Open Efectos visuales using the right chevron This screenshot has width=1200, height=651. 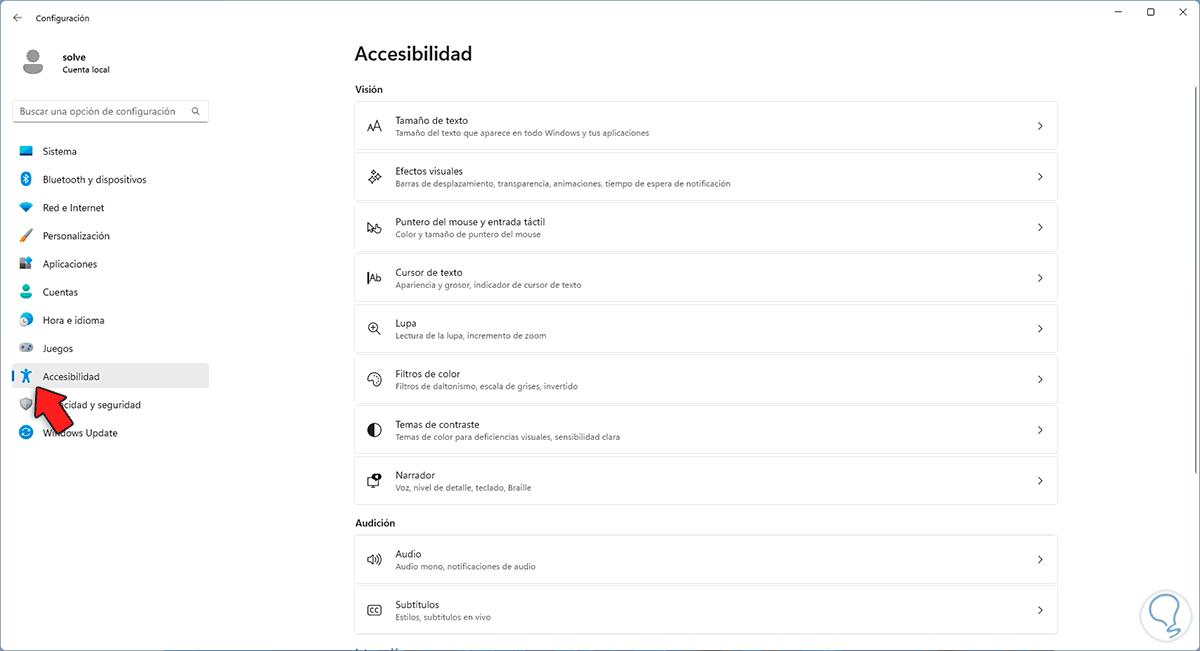tap(1040, 177)
